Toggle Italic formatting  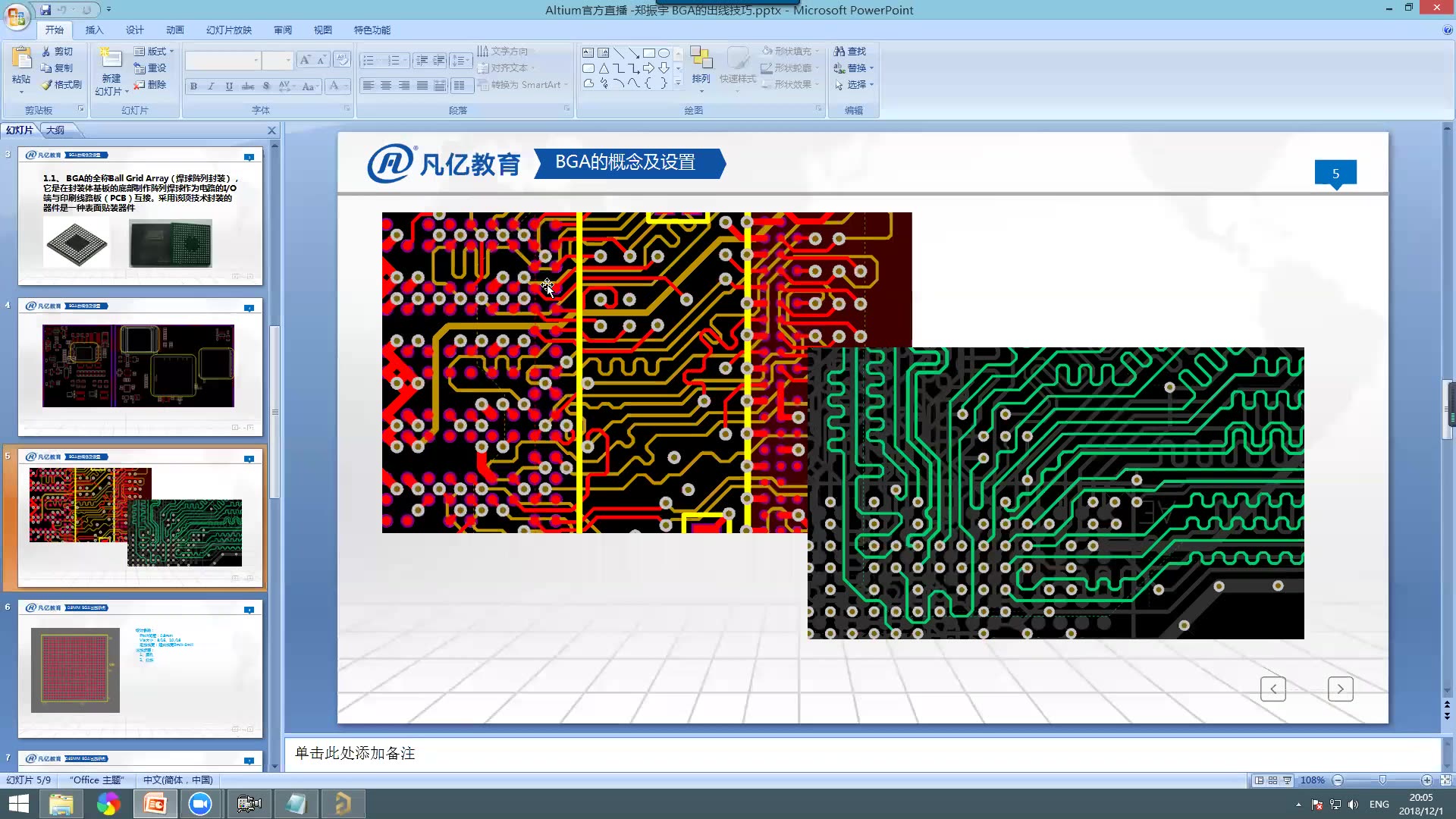coord(212,86)
